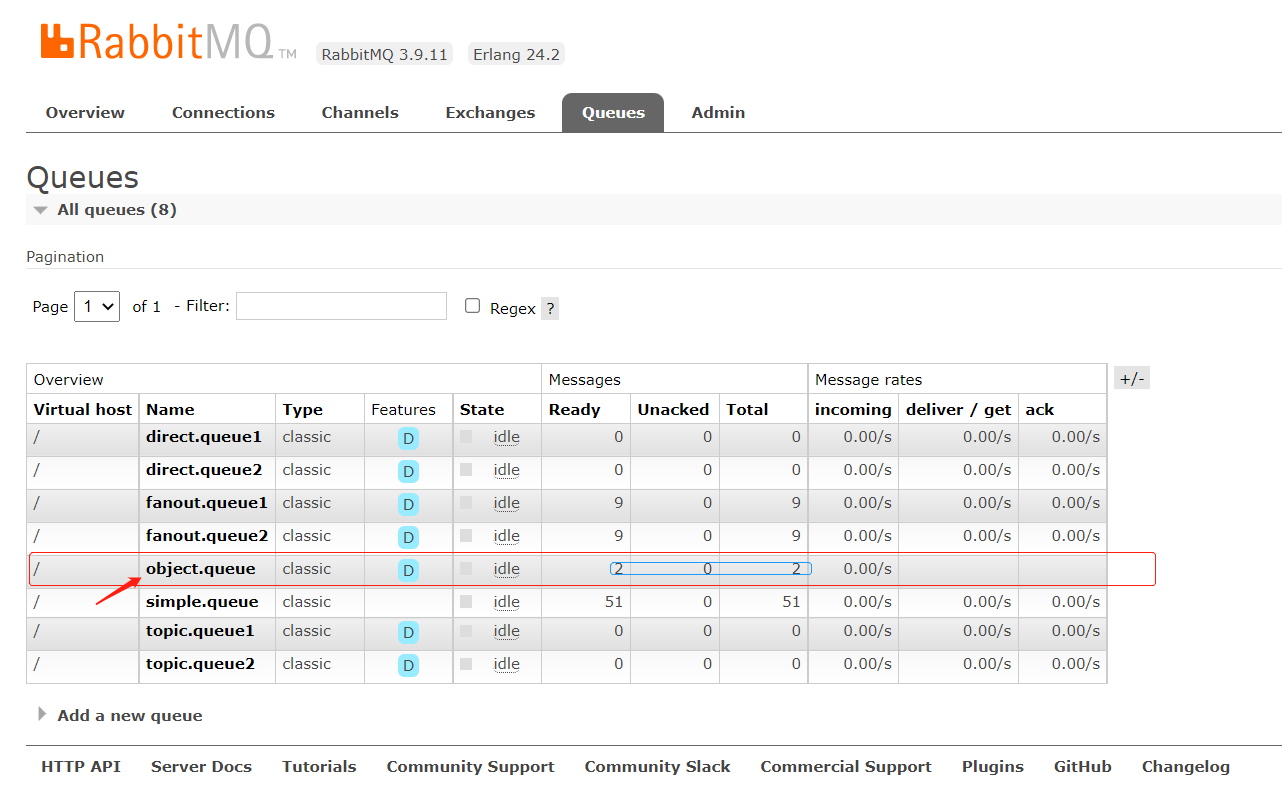Sort by the State column header
The width and height of the screenshot is (1282, 797).
click(482, 410)
